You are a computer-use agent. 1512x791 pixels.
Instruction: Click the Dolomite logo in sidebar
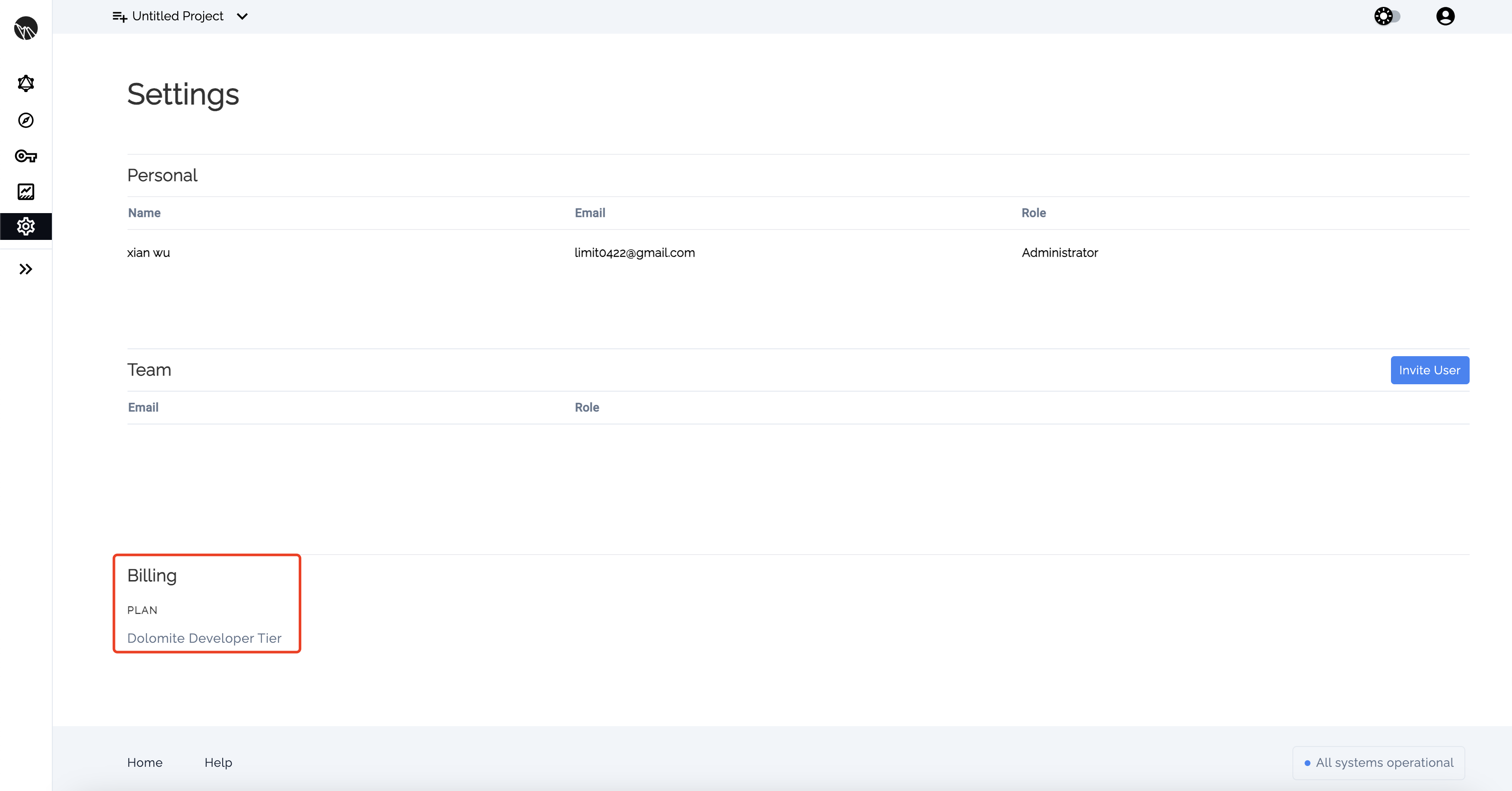[26, 28]
